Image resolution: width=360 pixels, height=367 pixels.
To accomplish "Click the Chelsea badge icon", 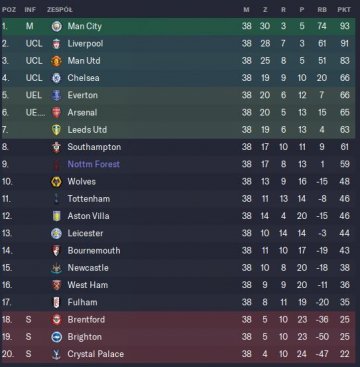I will tap(57, 78).
